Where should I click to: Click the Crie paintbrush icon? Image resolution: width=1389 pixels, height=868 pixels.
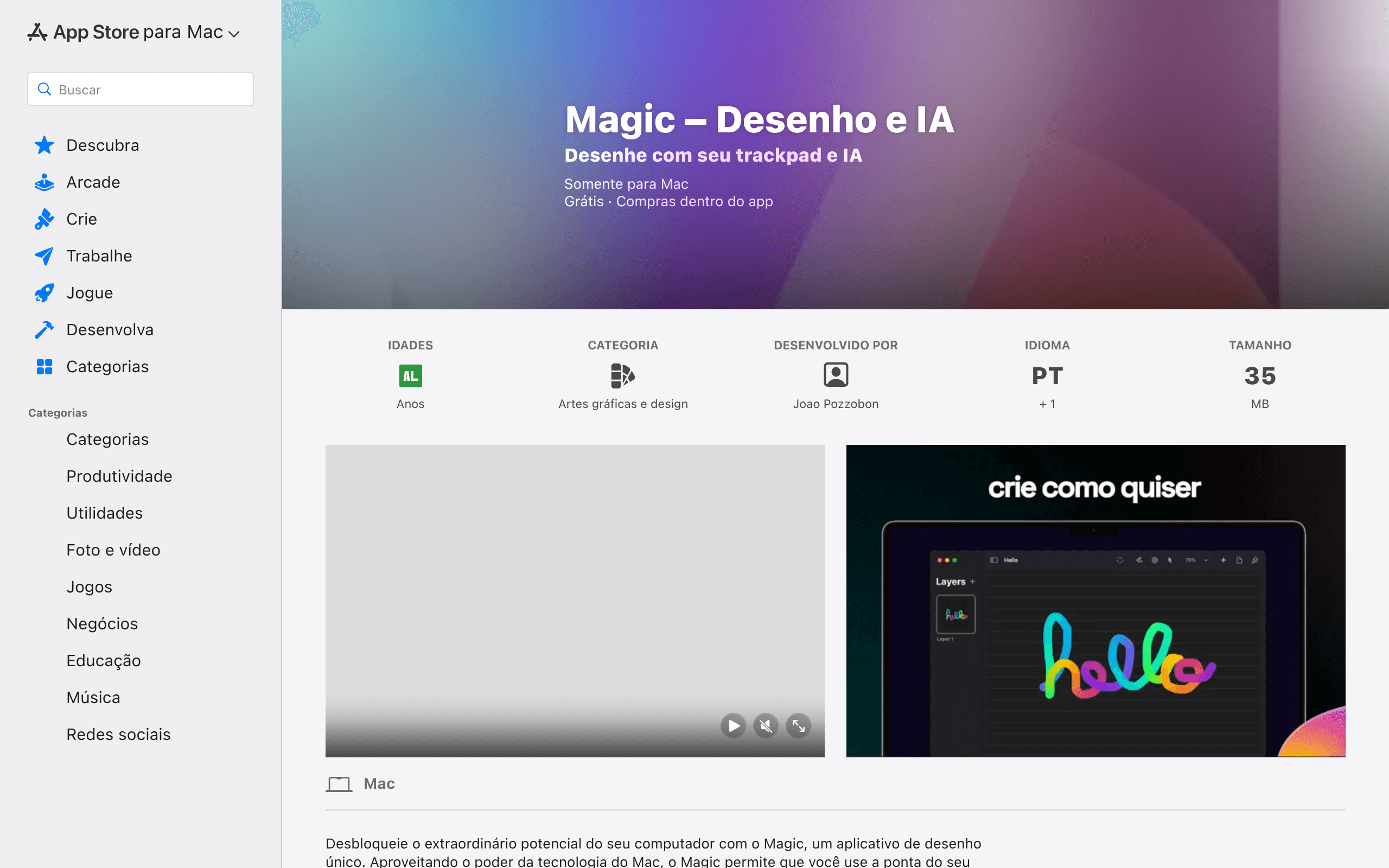tap(44, 219)
